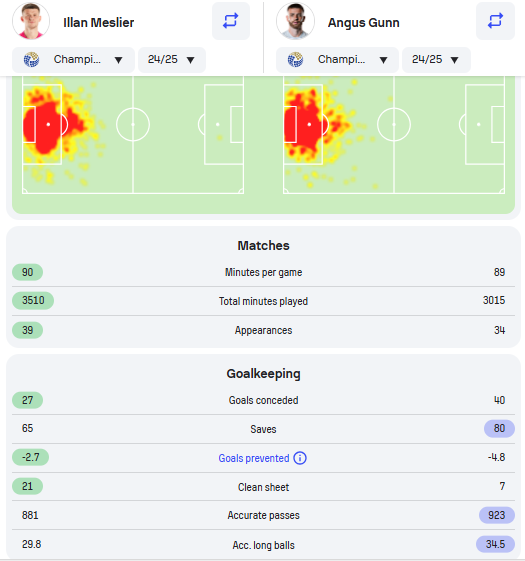
Task: Click the Illan Meslier name link
Action: 99,23
